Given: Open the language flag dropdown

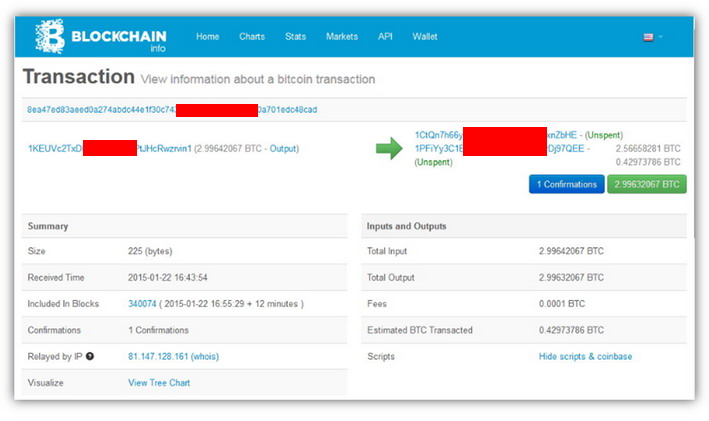Looking at the screenshot, I should (652, 37).
